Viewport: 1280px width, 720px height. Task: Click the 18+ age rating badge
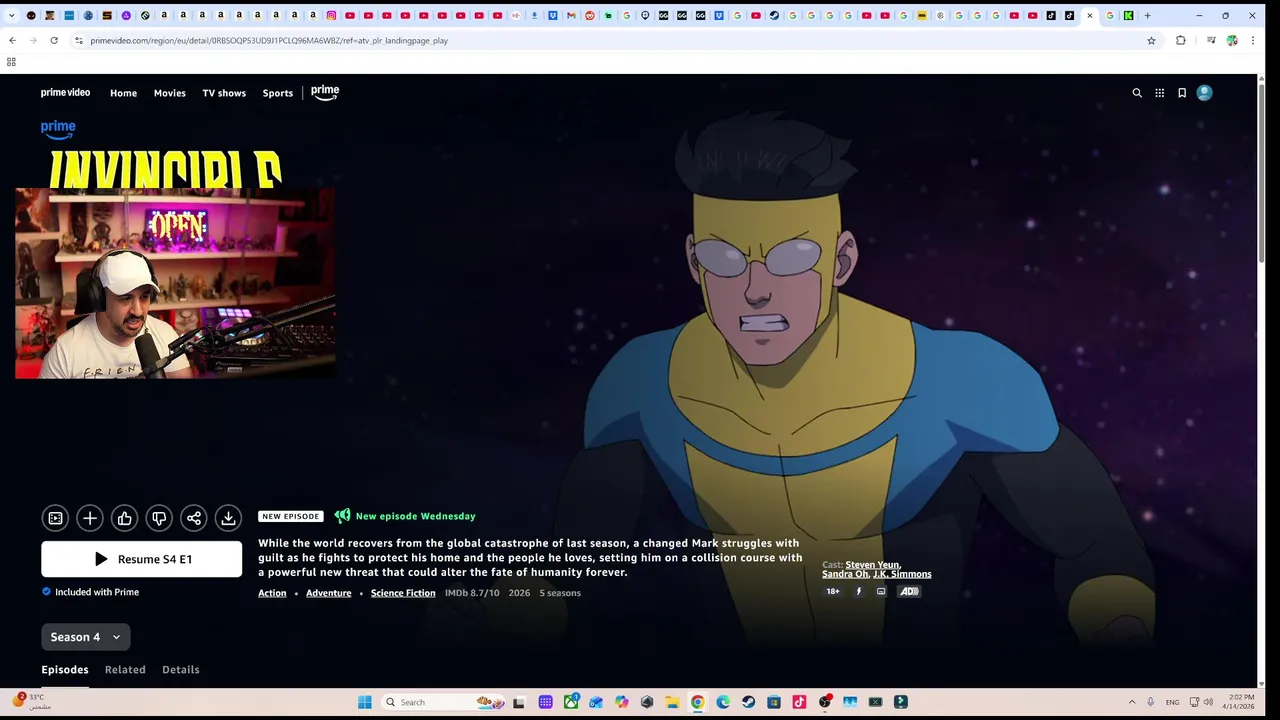point(833,592)
